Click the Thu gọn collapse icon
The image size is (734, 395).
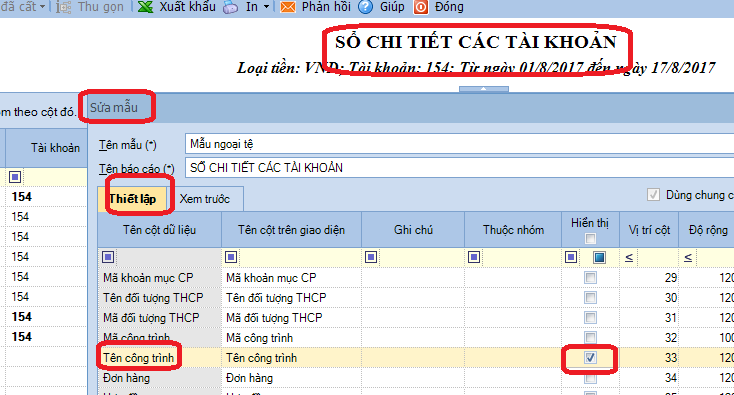(64, 7)
